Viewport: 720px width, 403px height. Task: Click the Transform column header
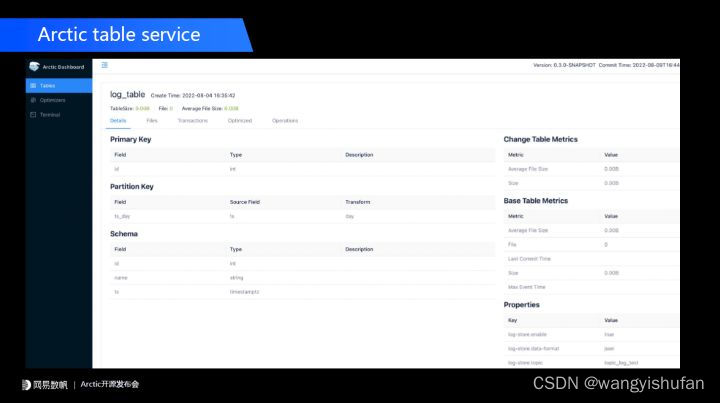[x=358, y=202]
